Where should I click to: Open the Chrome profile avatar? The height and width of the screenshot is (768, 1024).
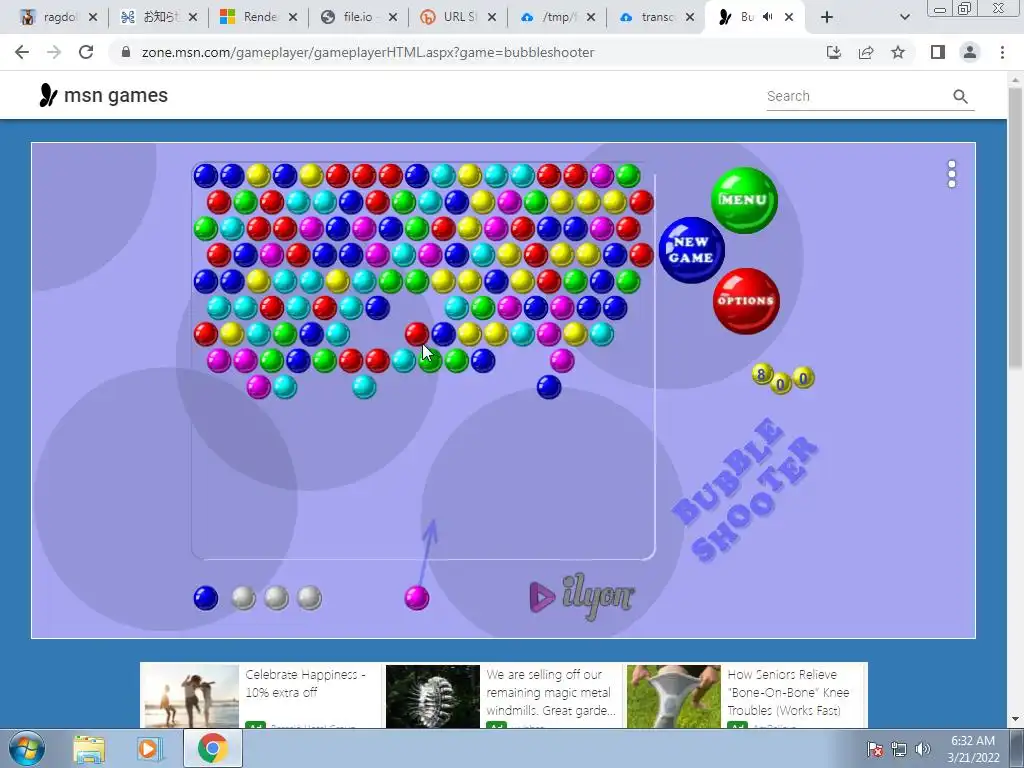[x=970, y=52]
